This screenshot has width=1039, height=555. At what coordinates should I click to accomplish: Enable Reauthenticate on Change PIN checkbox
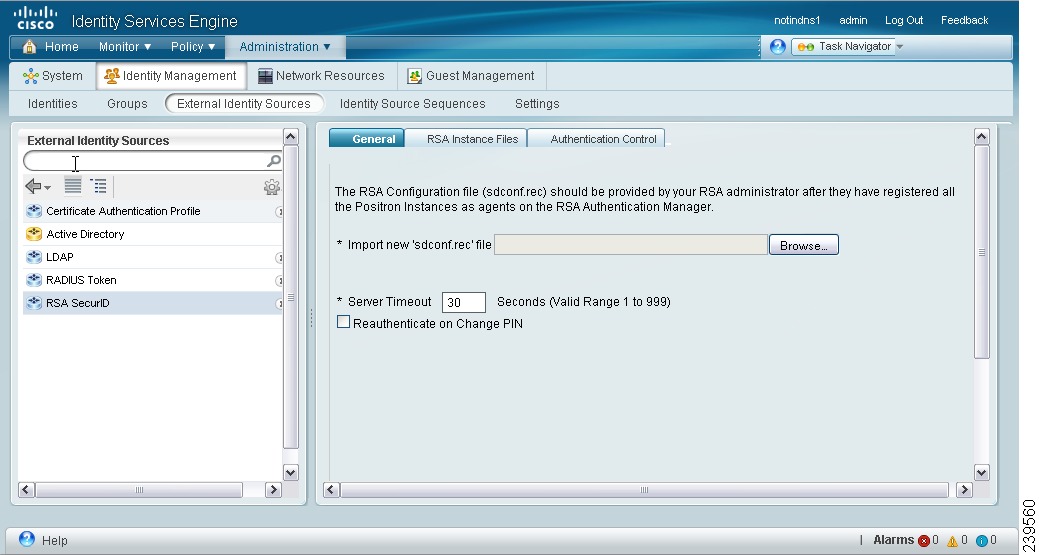343,322
